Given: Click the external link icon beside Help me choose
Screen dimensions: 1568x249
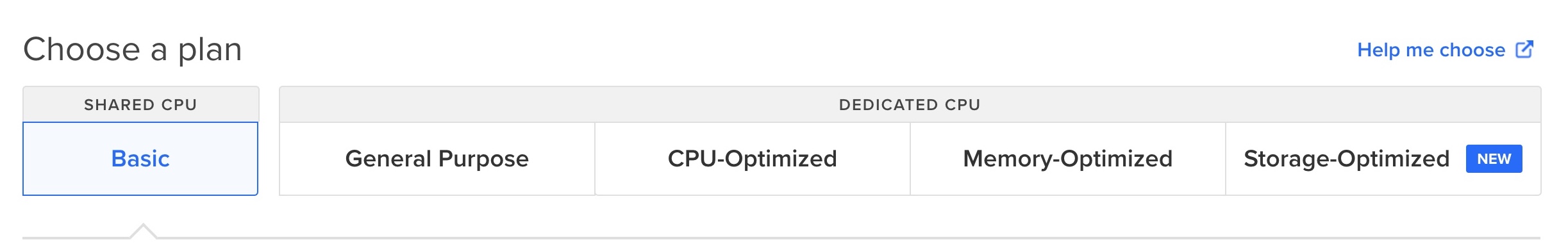Looking at the screenshot, I should click(1524, 49).
